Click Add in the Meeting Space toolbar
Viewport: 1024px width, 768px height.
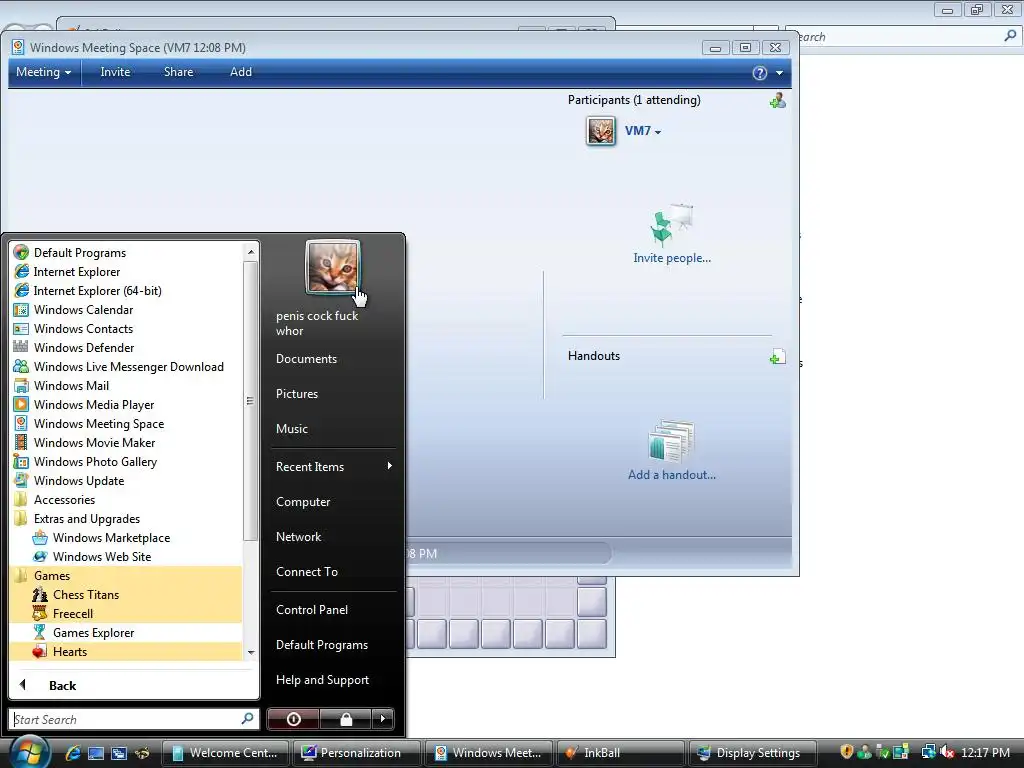[241, 72]
